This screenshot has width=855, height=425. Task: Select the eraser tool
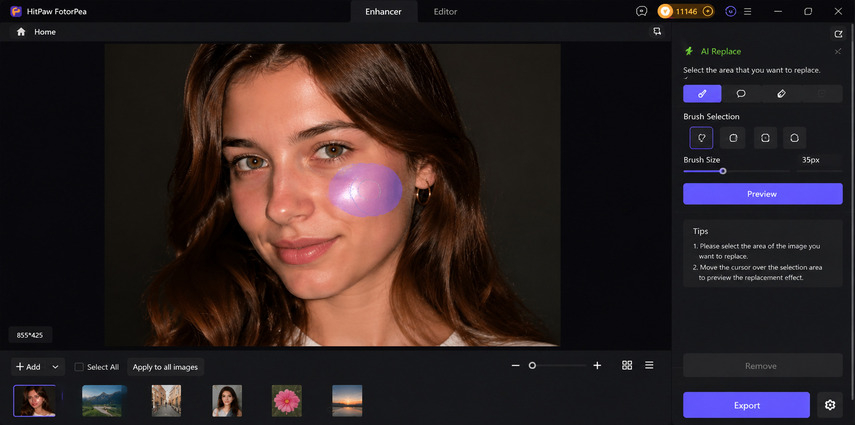(x=781, y=94)
